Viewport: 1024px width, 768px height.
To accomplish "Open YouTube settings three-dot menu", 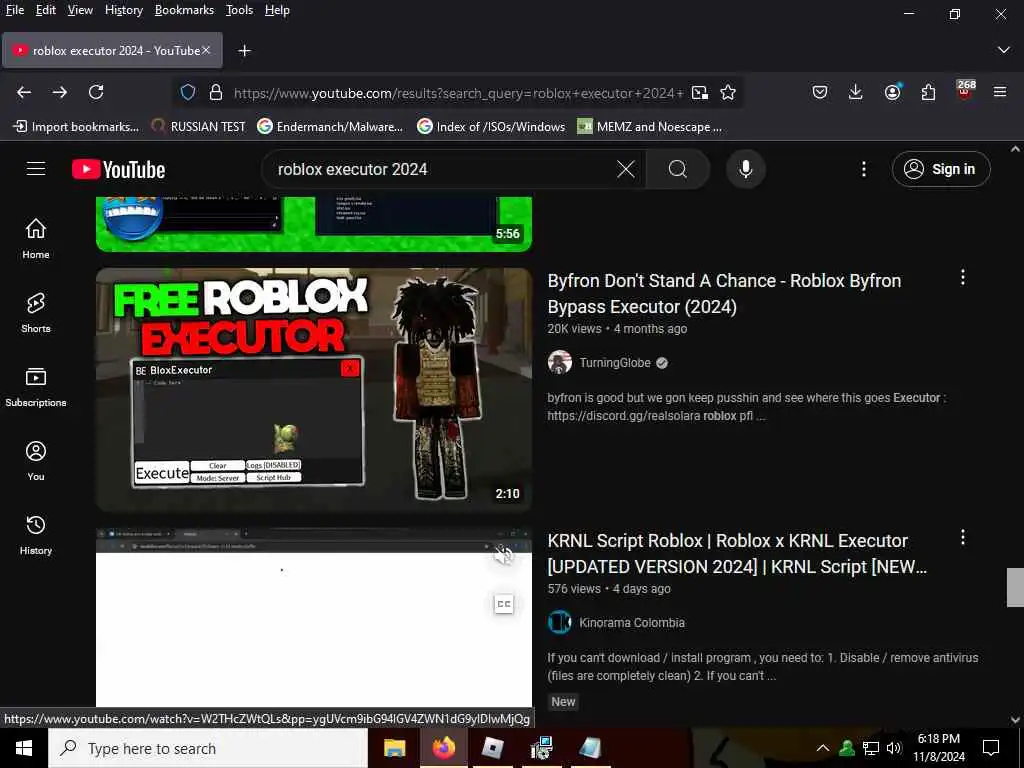I will click(863, 169).
